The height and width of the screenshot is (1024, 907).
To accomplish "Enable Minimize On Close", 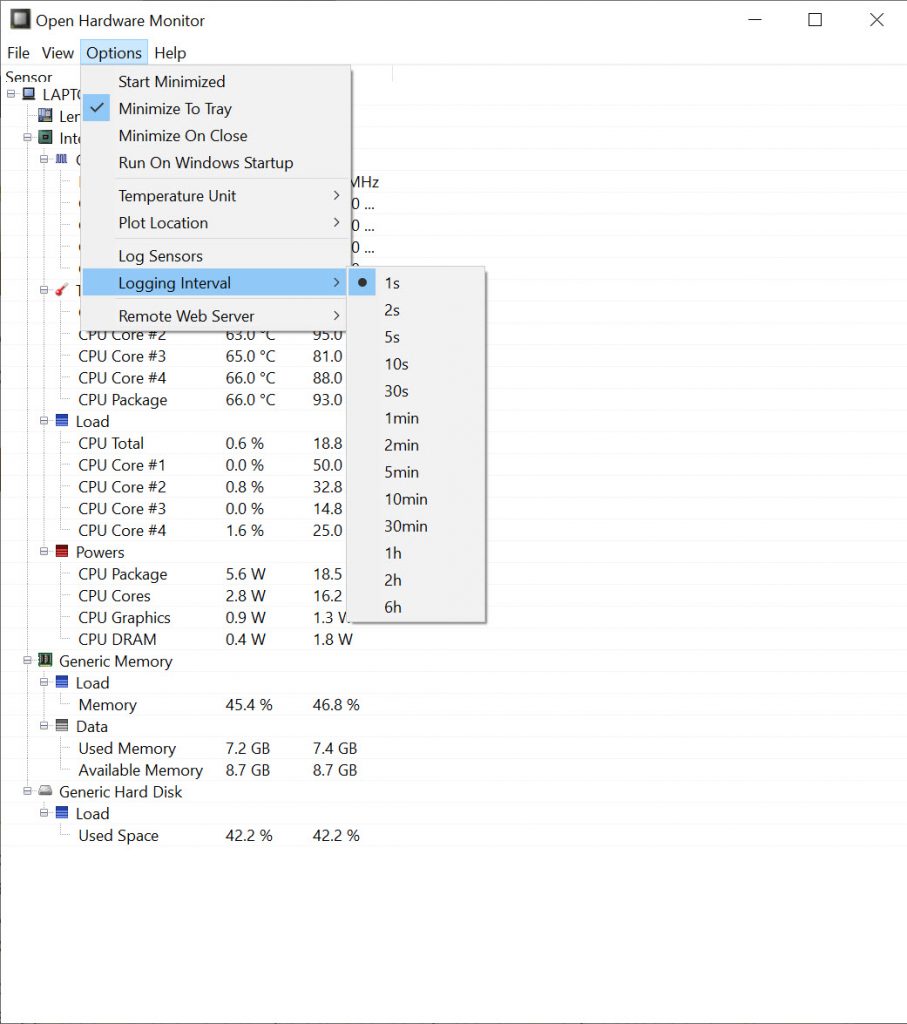I will pos(216,136).
